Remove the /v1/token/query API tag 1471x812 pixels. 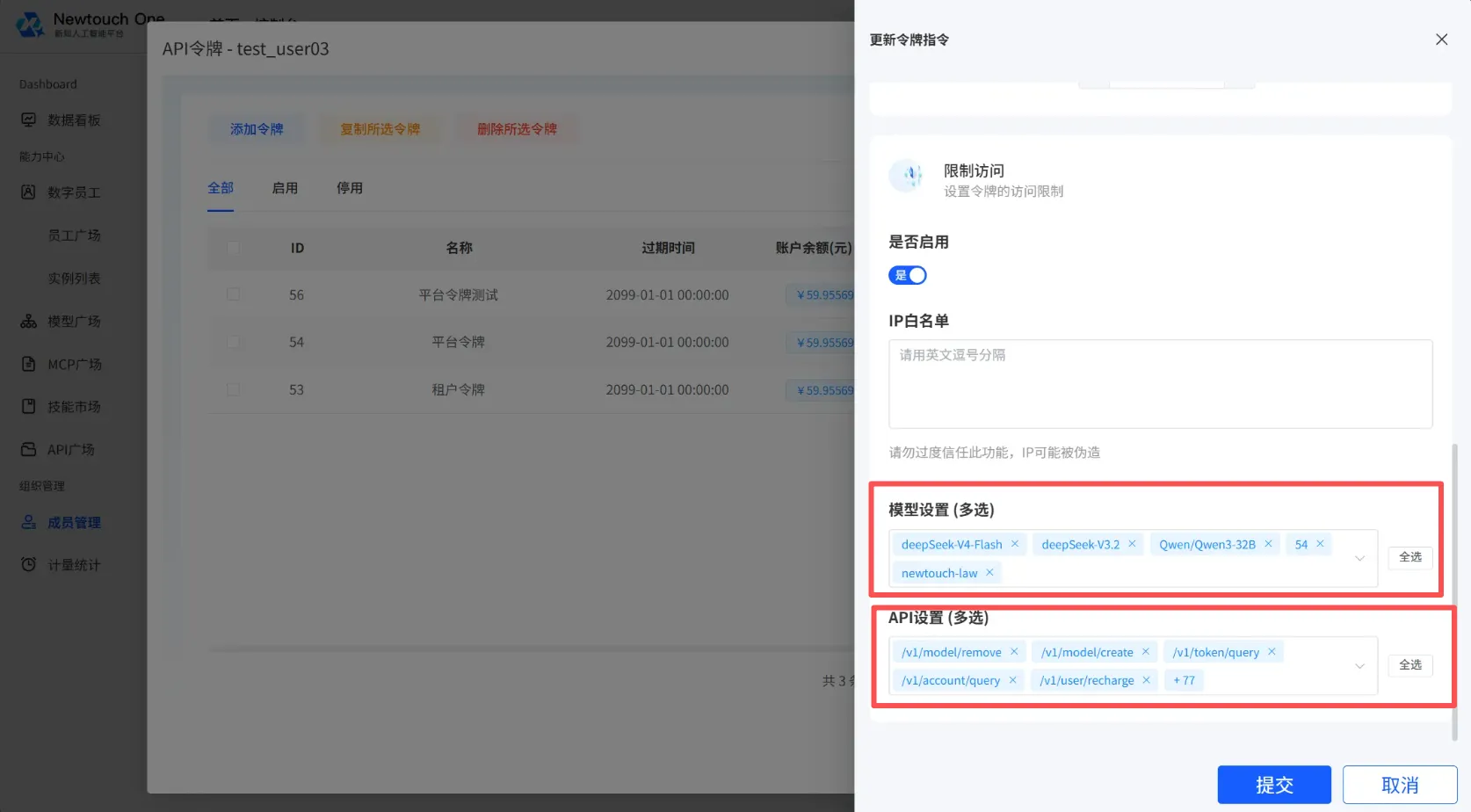click(1272, 651)
